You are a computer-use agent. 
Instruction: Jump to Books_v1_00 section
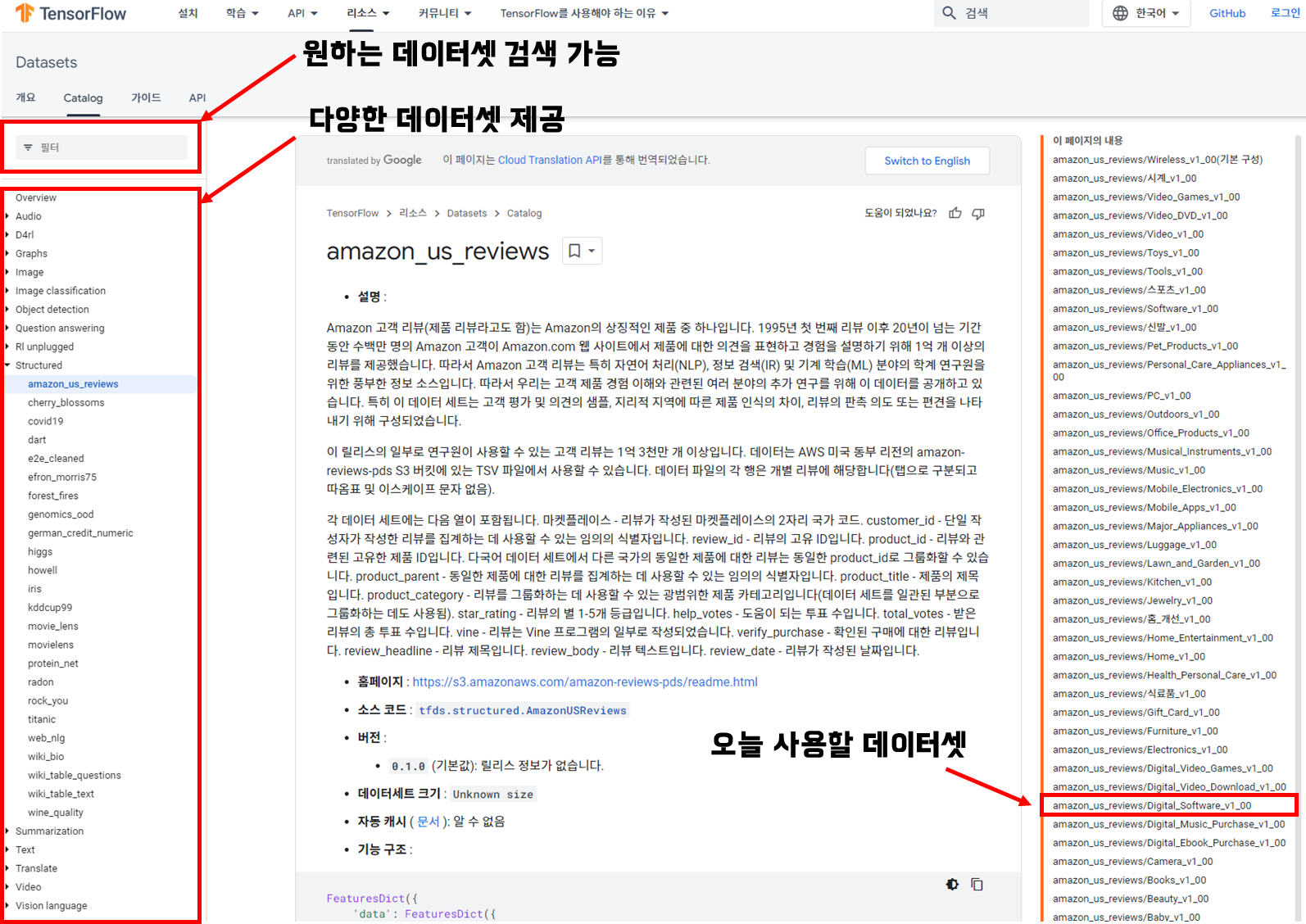(x=1129, y=880)
